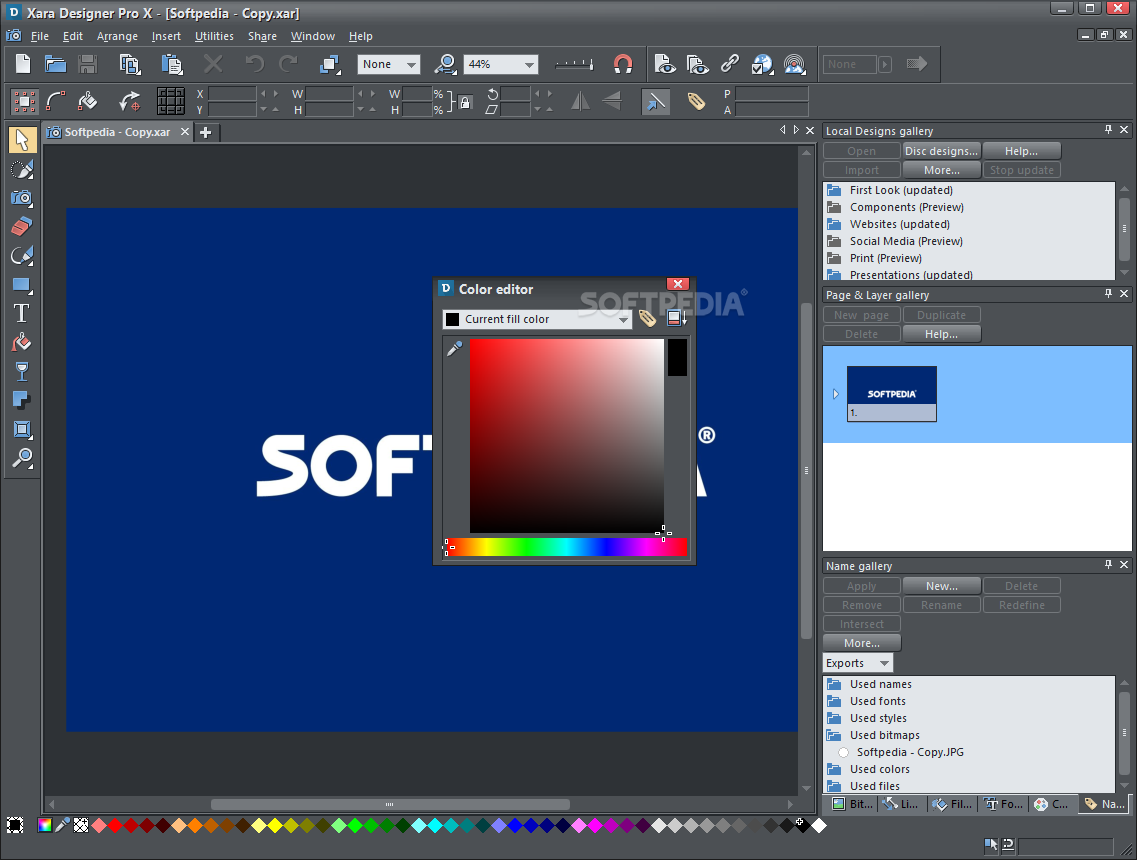Click the zoom magnifier icon beside 44% field
This screenshot has width=1137, height=860.
click(445, 64)
